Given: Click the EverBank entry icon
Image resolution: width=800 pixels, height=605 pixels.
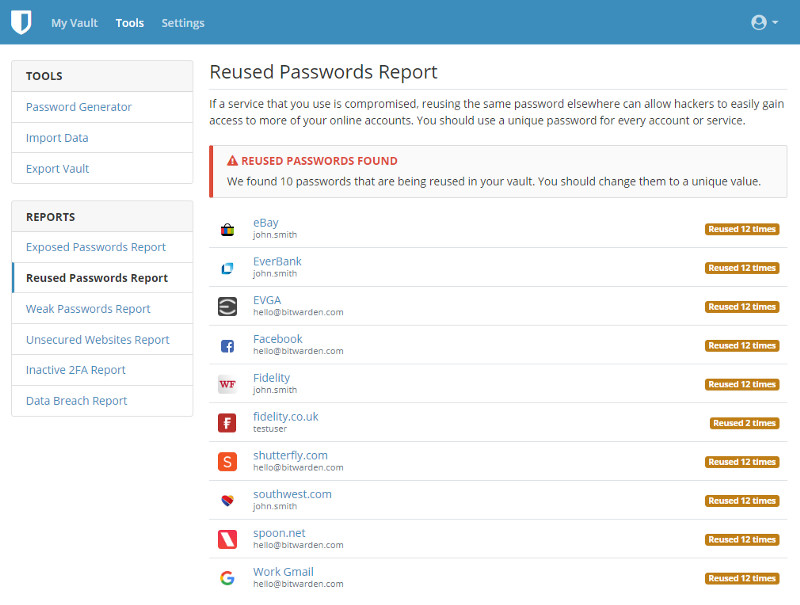Looking at the screenshot, I should (x=227, y=268).
